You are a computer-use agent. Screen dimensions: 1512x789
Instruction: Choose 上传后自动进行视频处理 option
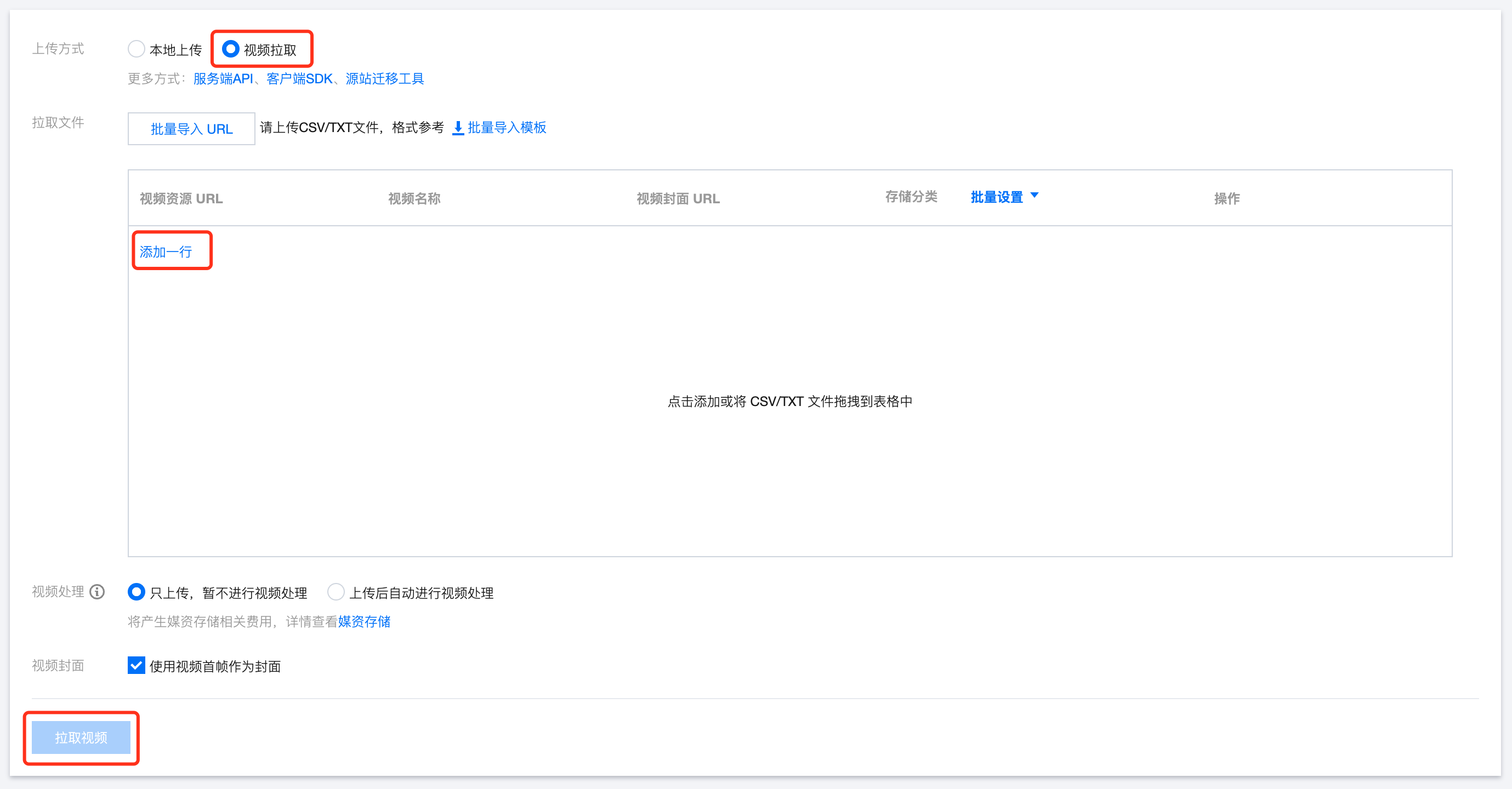point(336,592)
